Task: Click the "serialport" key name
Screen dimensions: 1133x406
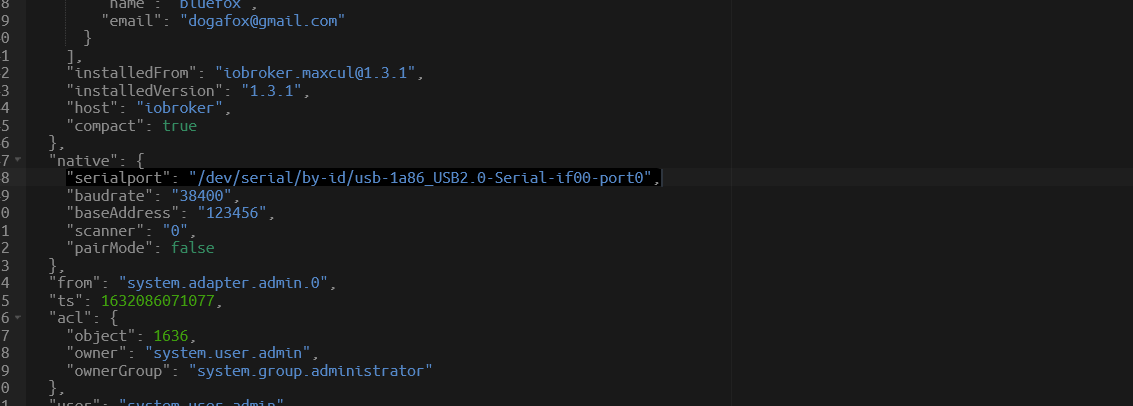Action: 119,178
